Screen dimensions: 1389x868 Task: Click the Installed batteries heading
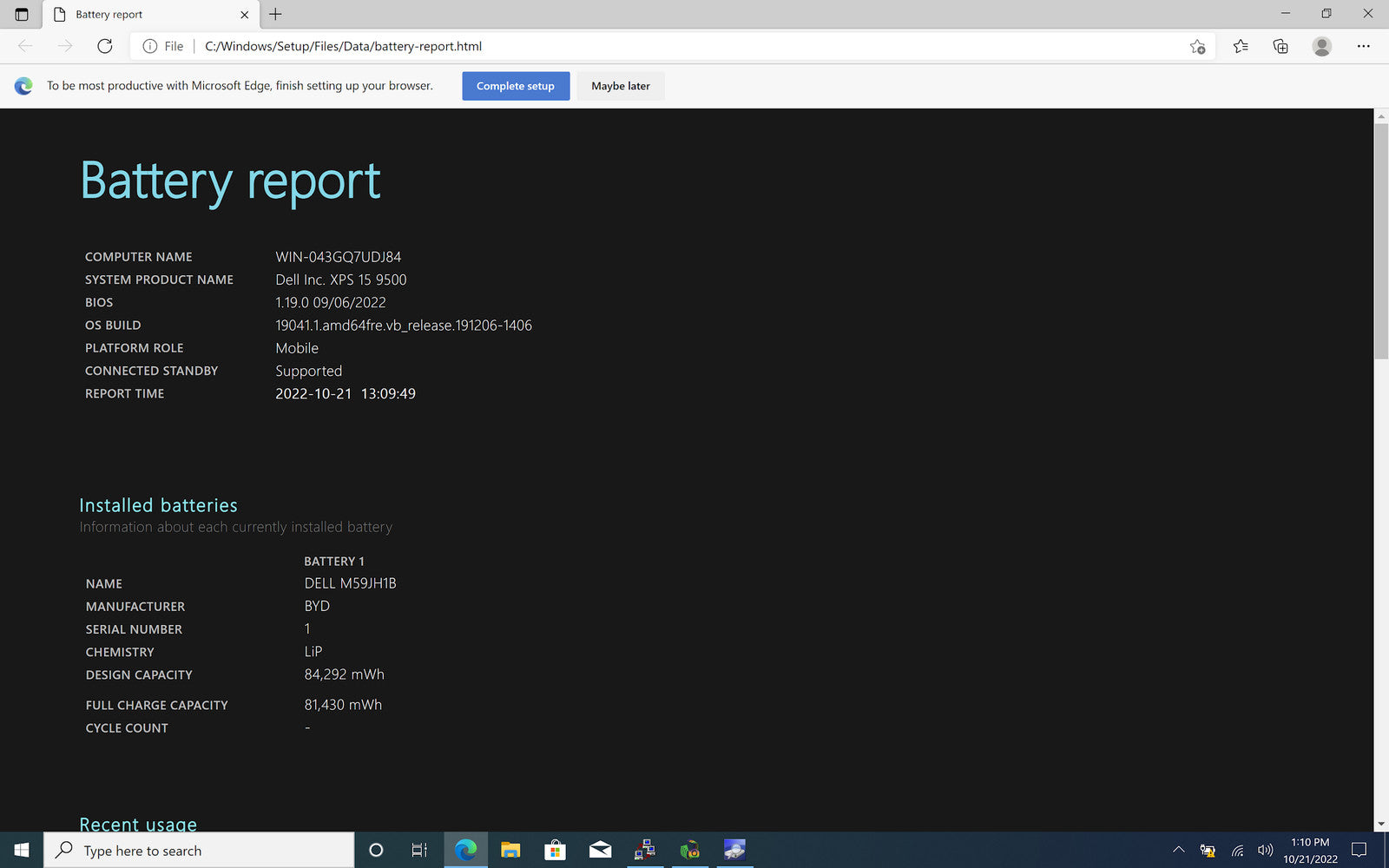click(158, 505)
